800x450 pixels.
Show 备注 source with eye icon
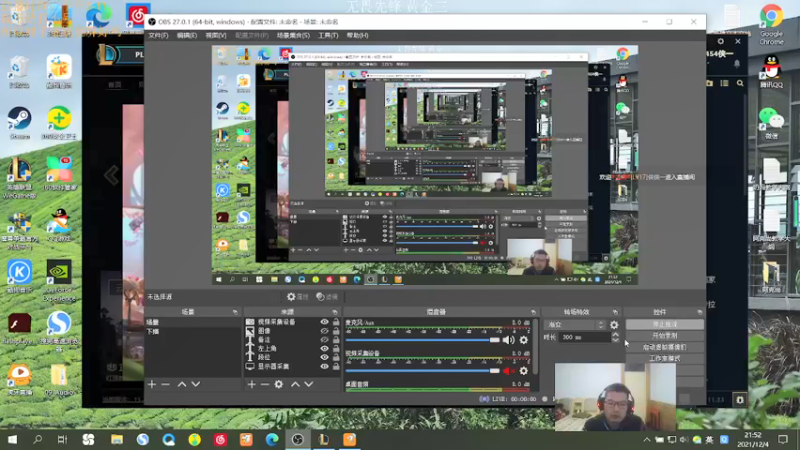click(324, 339)
